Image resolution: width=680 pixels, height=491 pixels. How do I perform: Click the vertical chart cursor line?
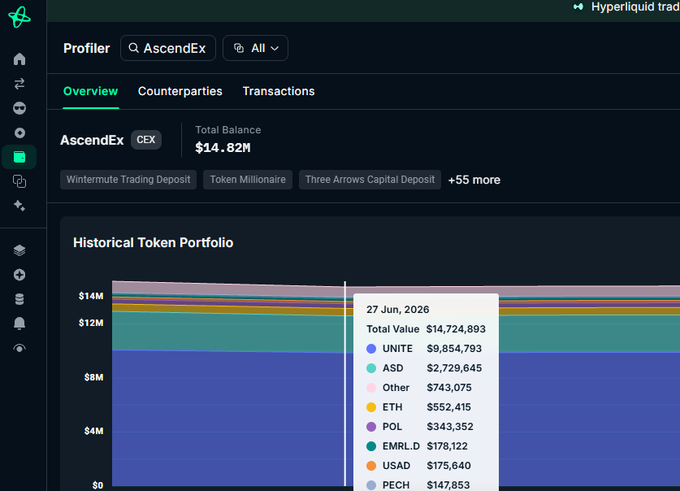(345, 383)
